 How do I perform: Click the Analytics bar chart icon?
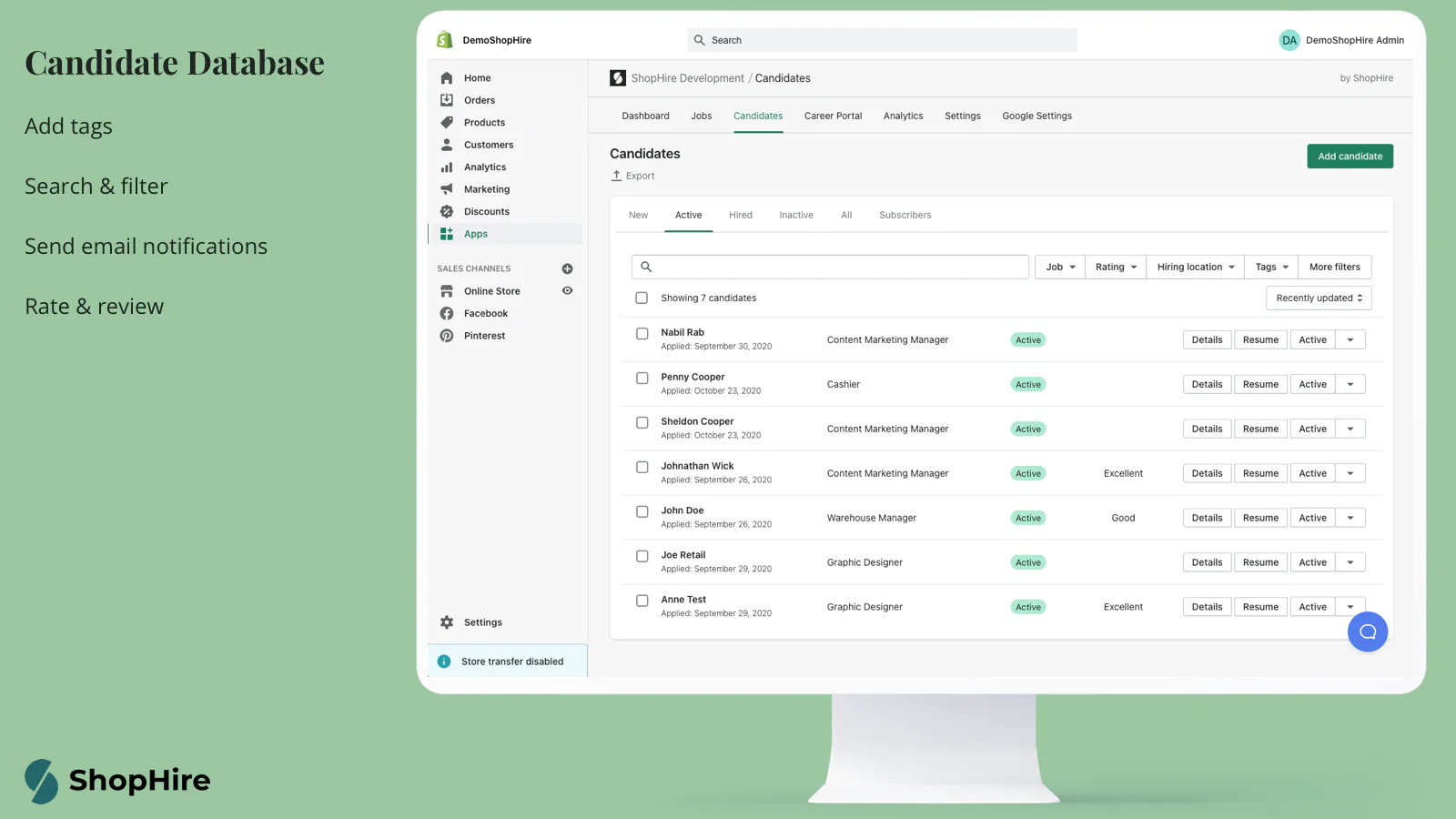click(447, 167)
